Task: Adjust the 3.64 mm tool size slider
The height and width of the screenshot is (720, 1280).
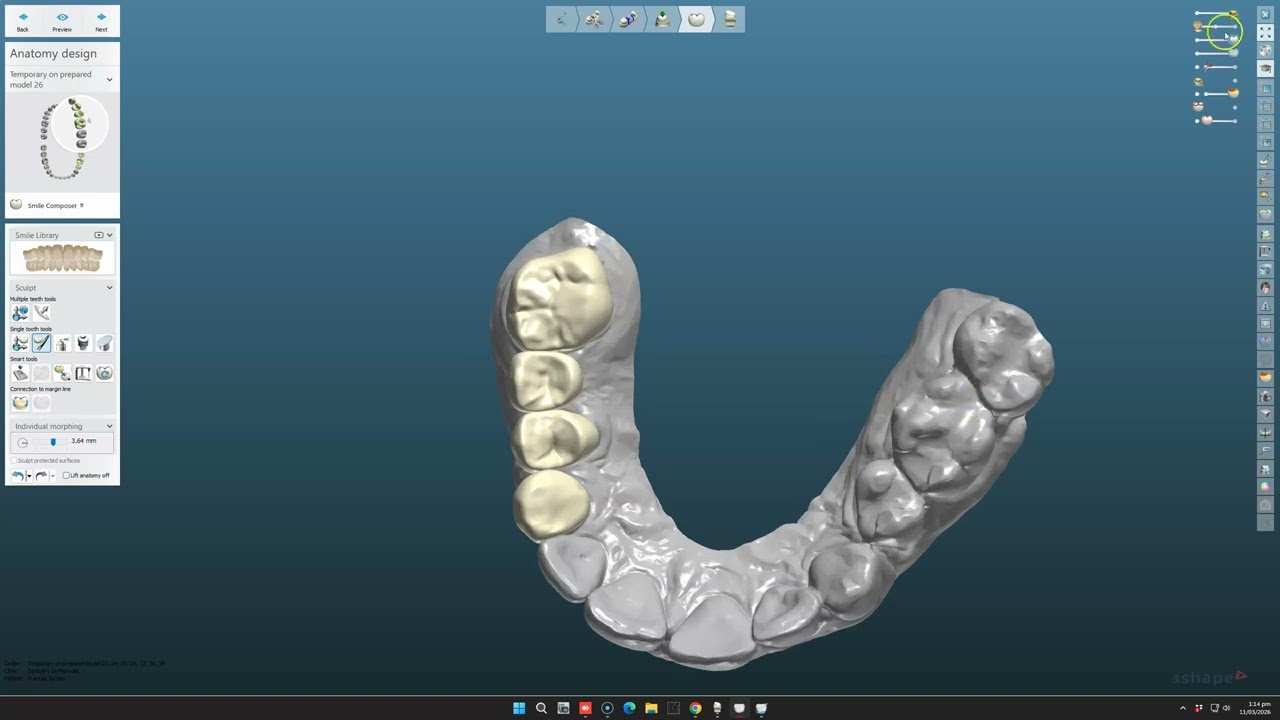Action: point(53,442)
